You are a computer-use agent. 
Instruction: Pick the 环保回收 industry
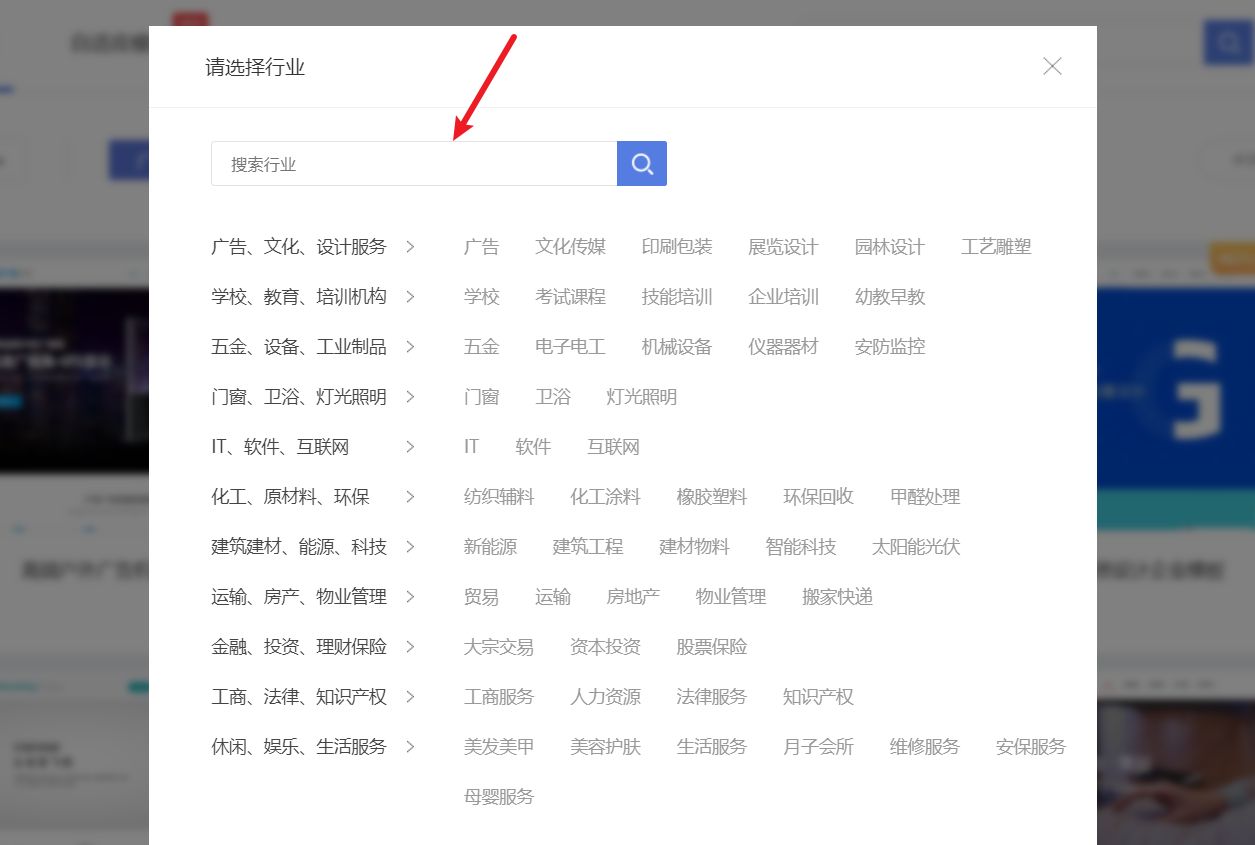[818, 497]
